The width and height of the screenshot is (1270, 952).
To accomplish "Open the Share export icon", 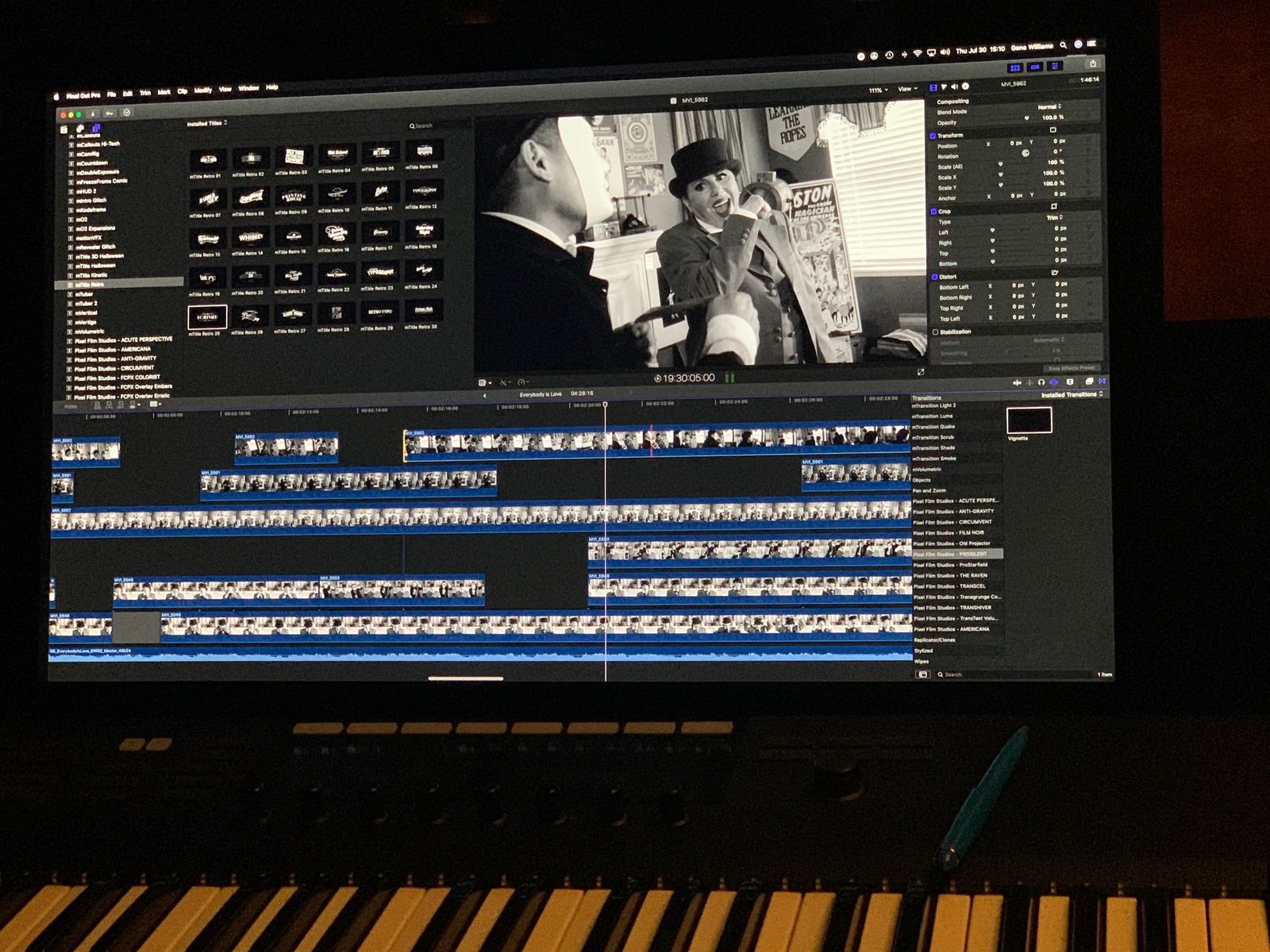I will pyautogui.click(x=1093, y=63).
